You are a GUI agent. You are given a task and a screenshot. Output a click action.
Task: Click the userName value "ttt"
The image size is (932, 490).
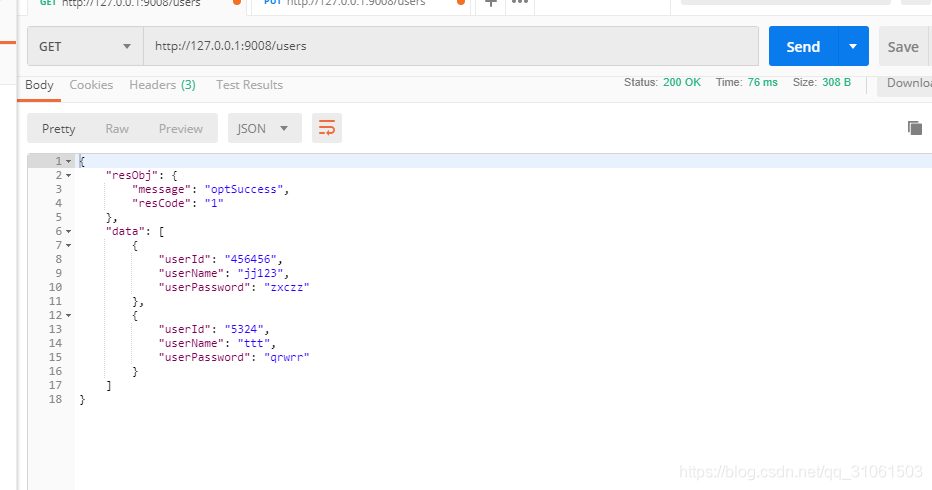point(254,343)
